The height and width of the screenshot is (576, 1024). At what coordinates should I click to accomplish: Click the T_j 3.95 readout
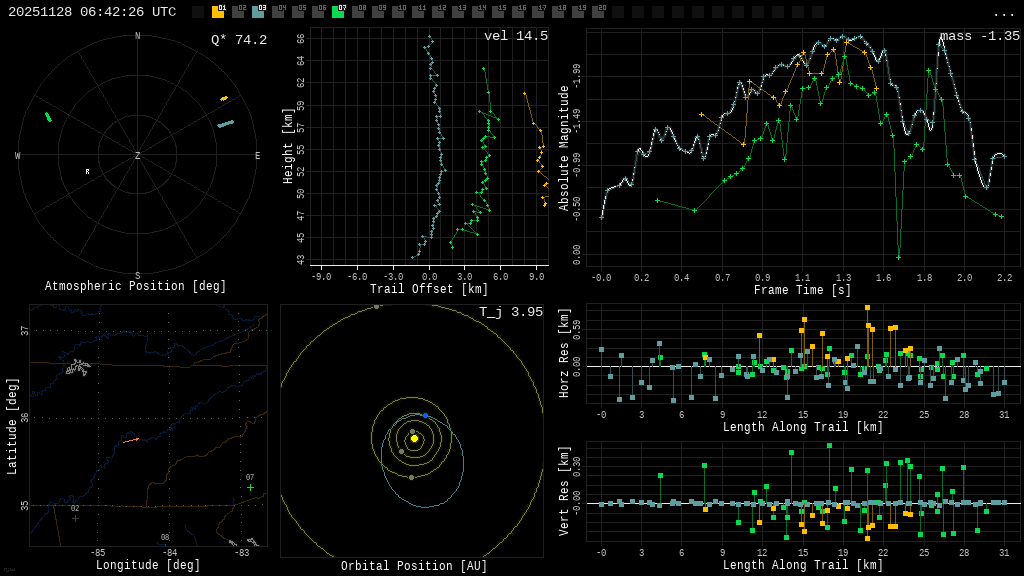point(512,312)
